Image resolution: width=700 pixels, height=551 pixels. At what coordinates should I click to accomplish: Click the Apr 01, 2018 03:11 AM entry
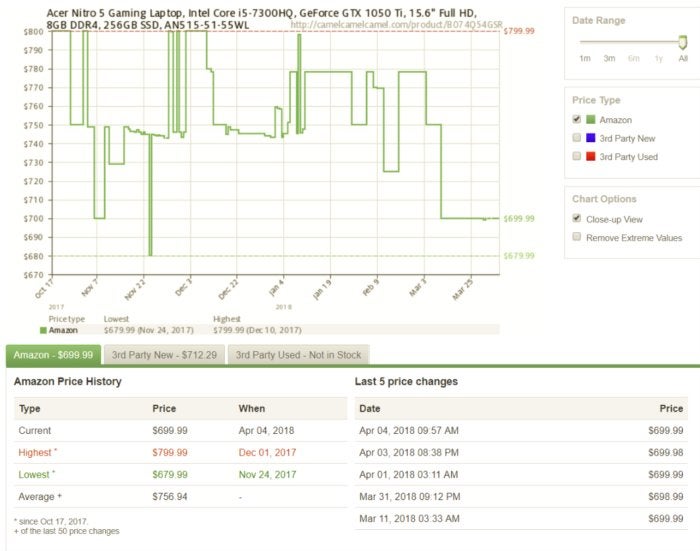[x=408, y=475]
